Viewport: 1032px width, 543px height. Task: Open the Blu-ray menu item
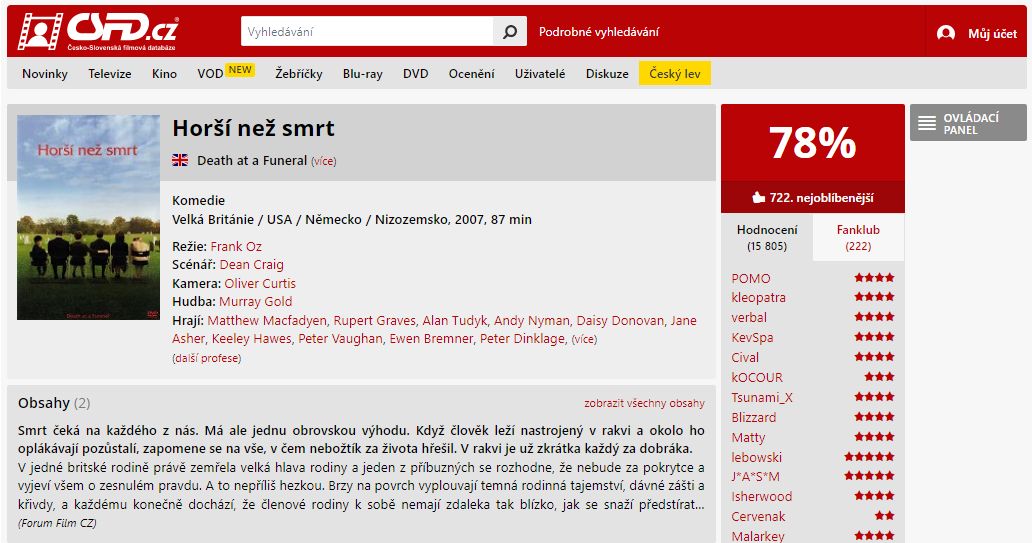[363, 74]
